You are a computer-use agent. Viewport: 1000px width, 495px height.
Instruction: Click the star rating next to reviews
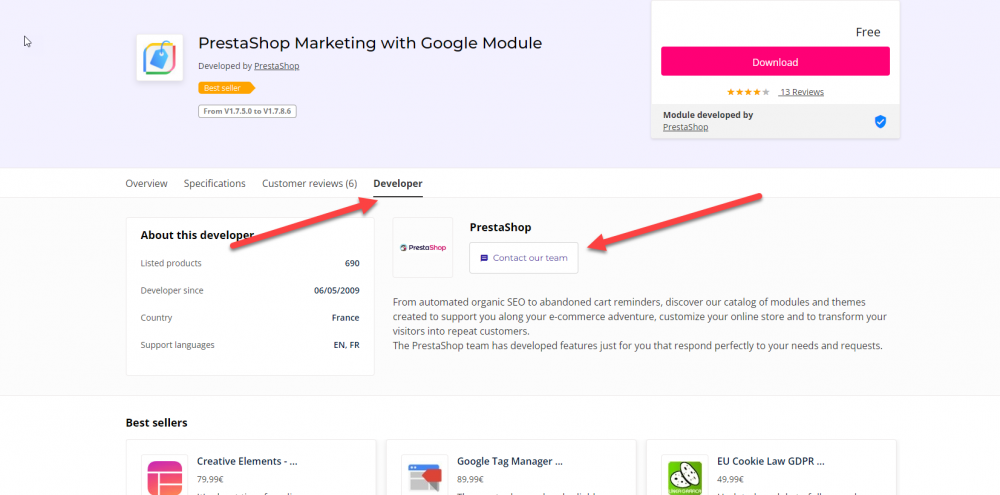748,92
